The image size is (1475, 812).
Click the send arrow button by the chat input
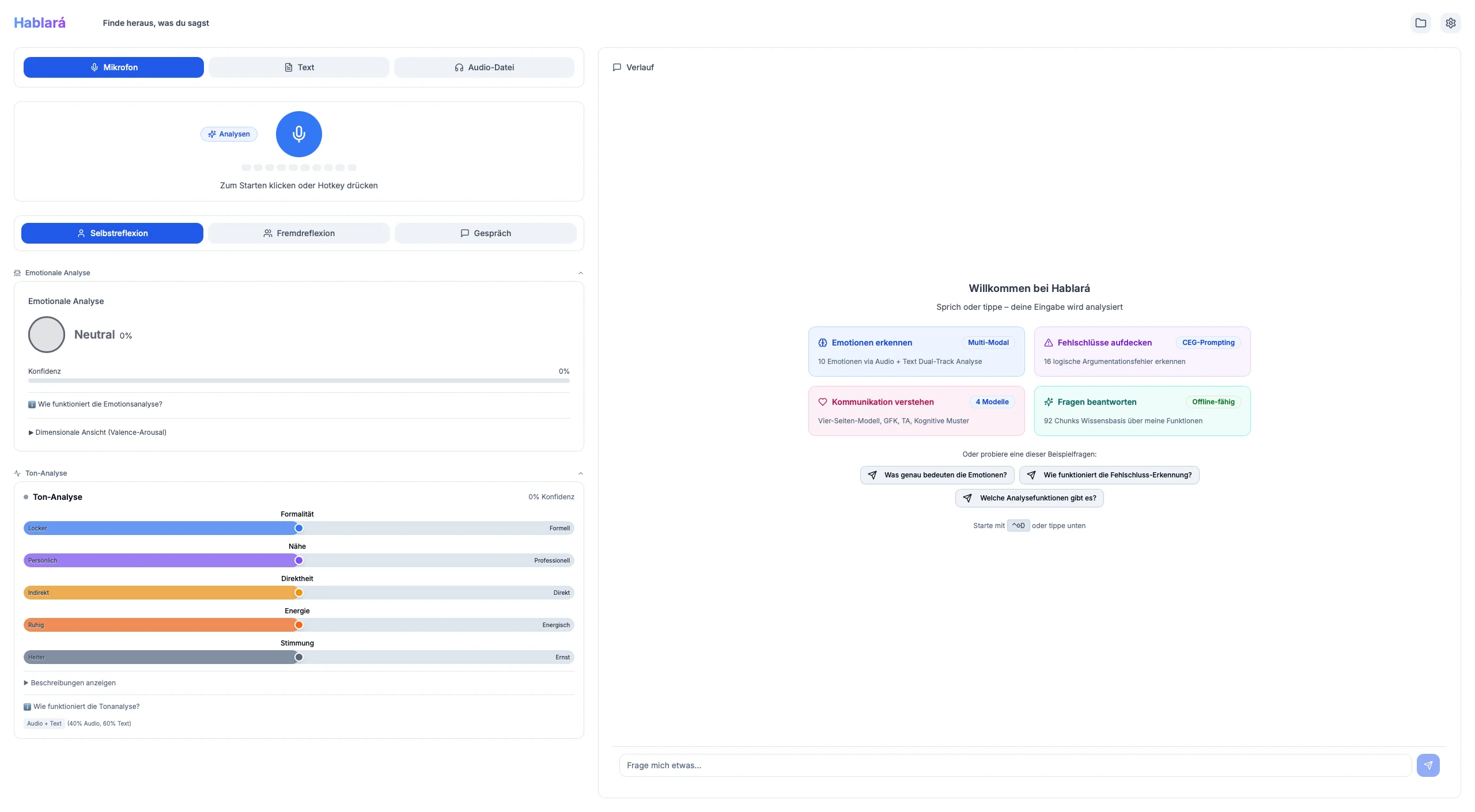[1428, 765]
